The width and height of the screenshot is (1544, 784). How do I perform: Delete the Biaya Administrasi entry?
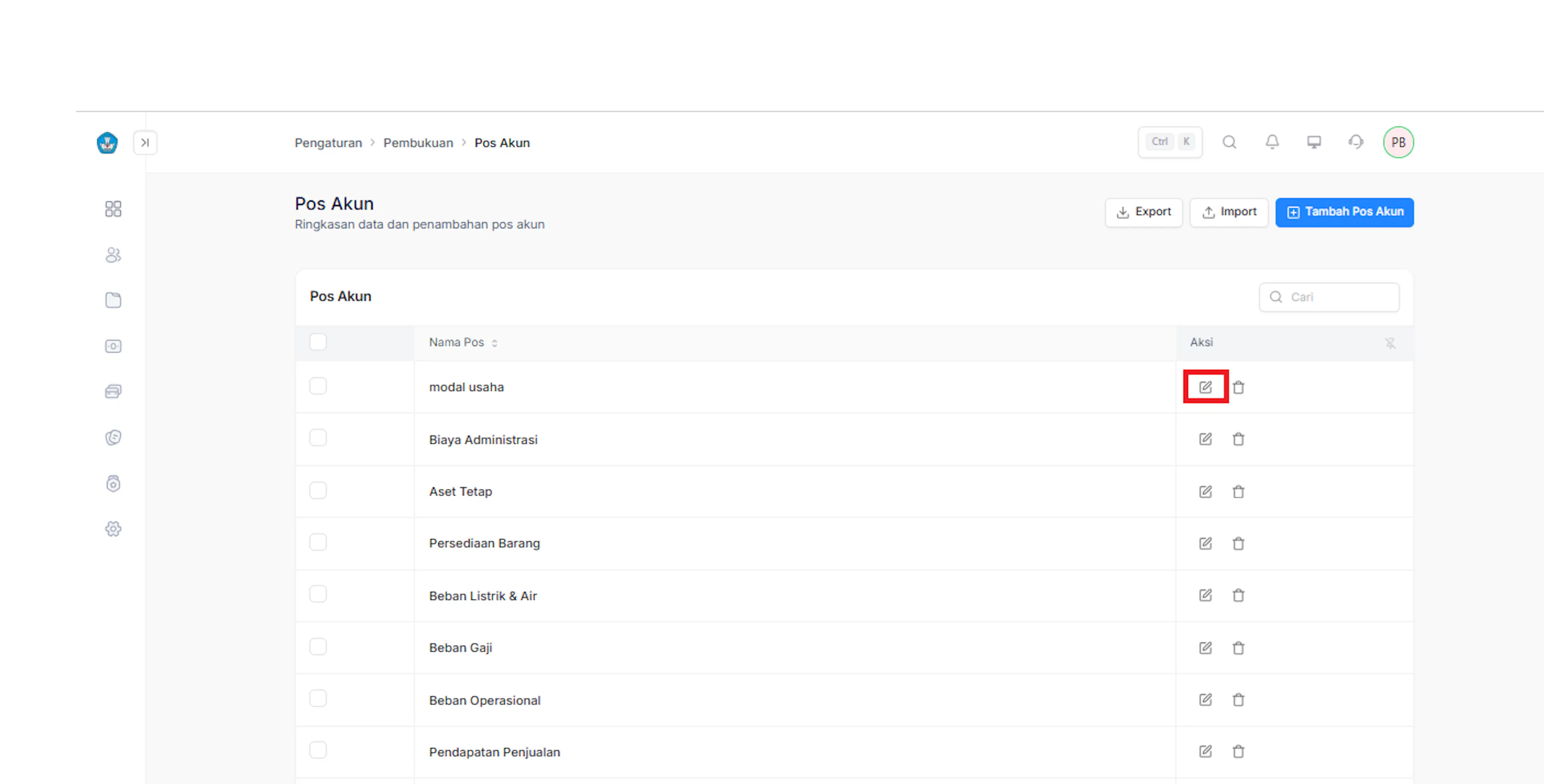pos(1238,439)
